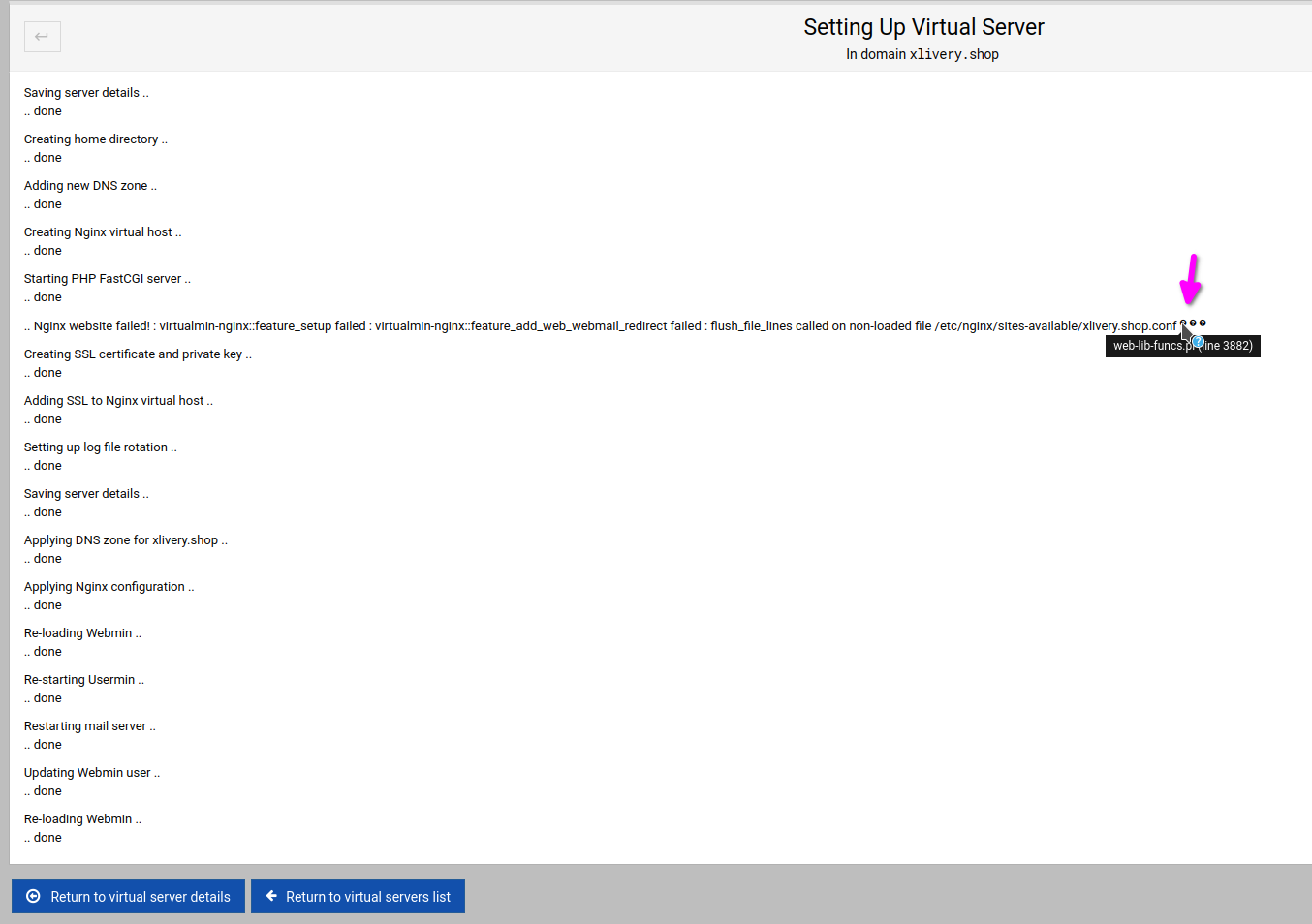
Task: Click the xlivery.shop domain name in subtitle
Action: pos(953,55)
